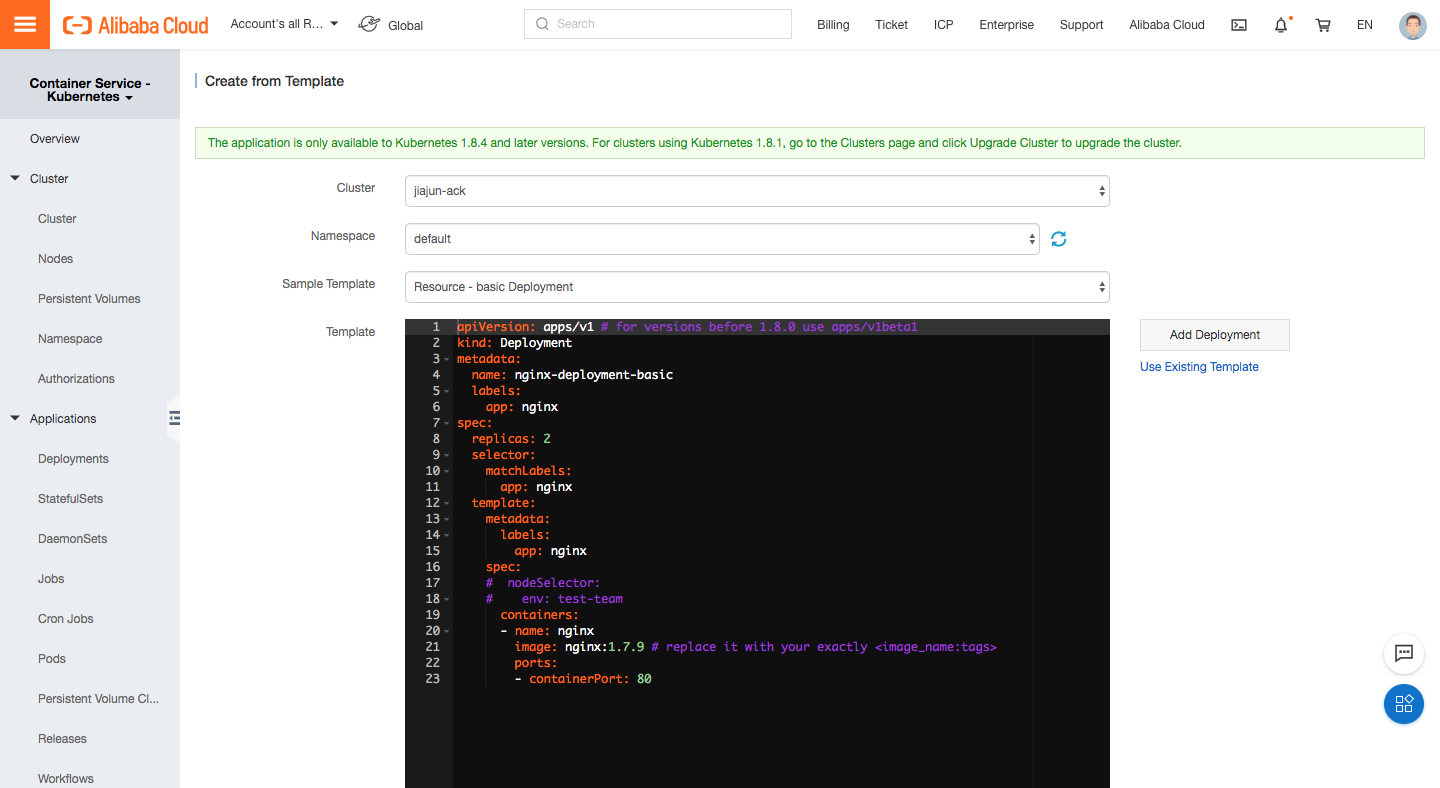The width and height of the screenshot is (1440, 788).
Task: Refresh the namespace list
Action: pyautogui.click(x=1059, y=239)
